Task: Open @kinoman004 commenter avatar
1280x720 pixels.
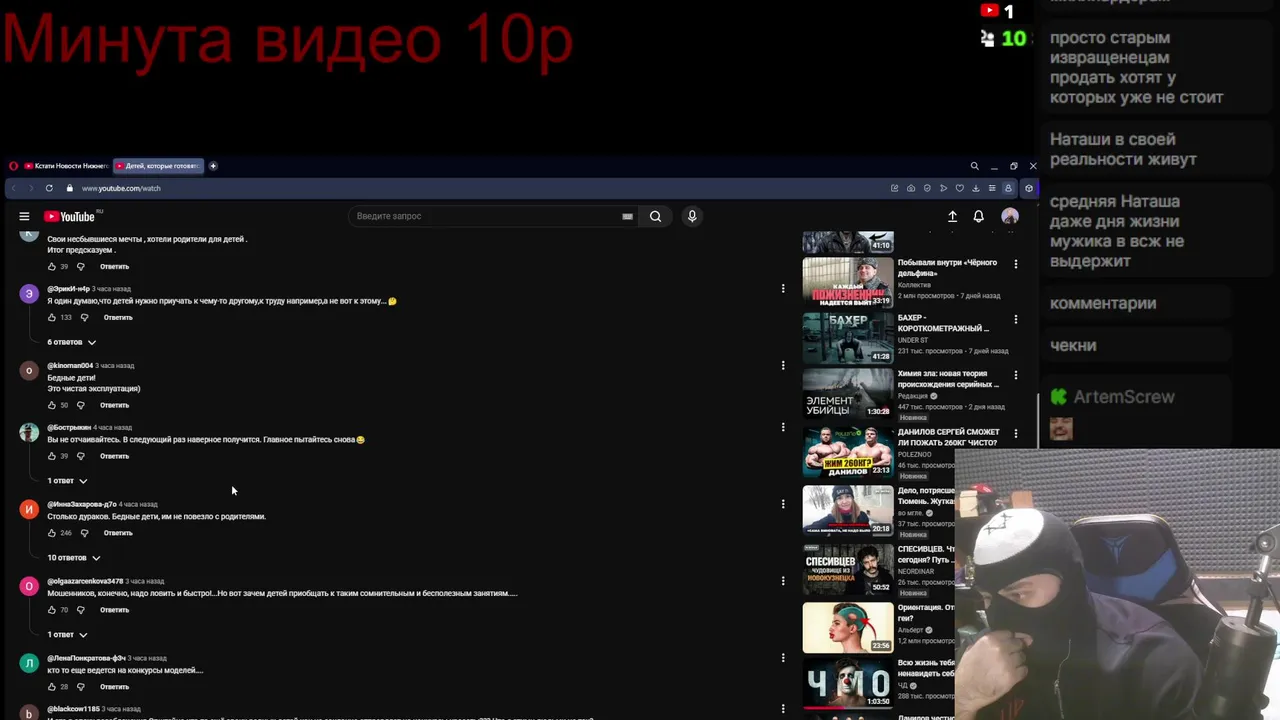Action: [29, 371]
